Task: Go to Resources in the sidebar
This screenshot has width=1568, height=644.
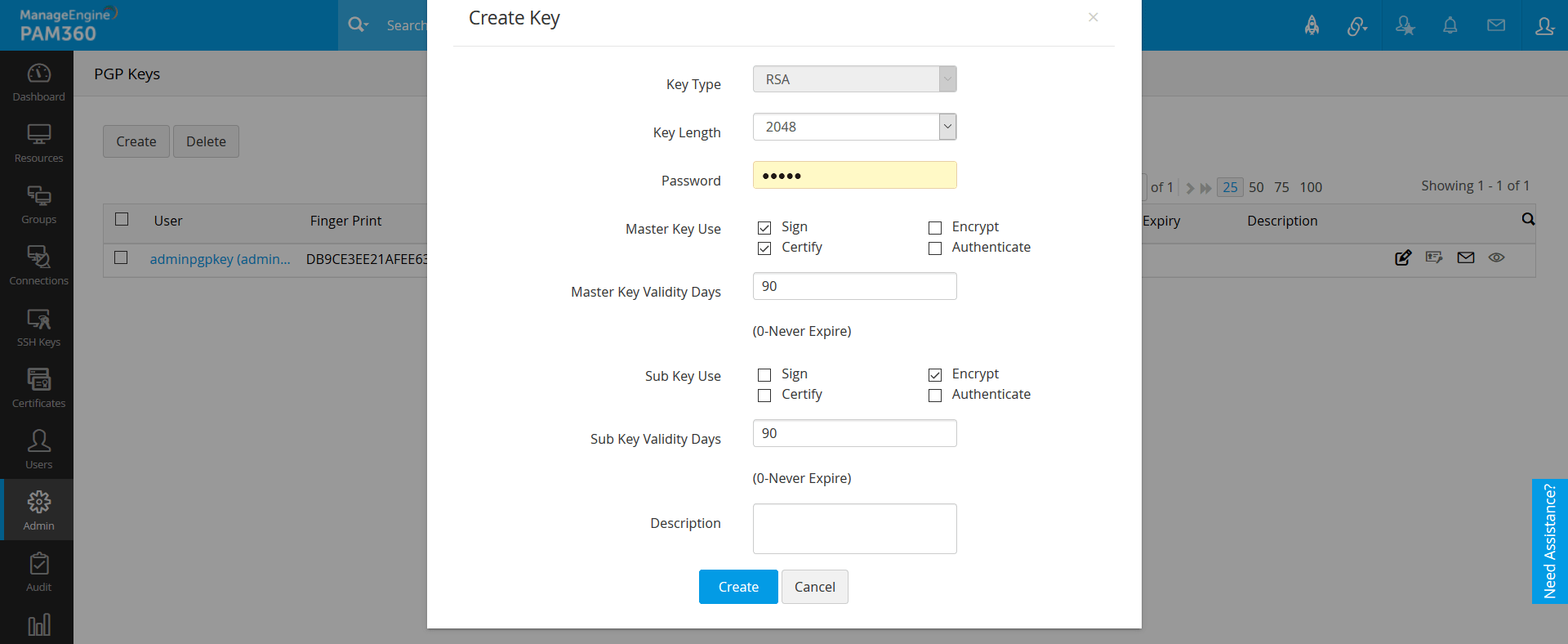Action: point(38,143)
